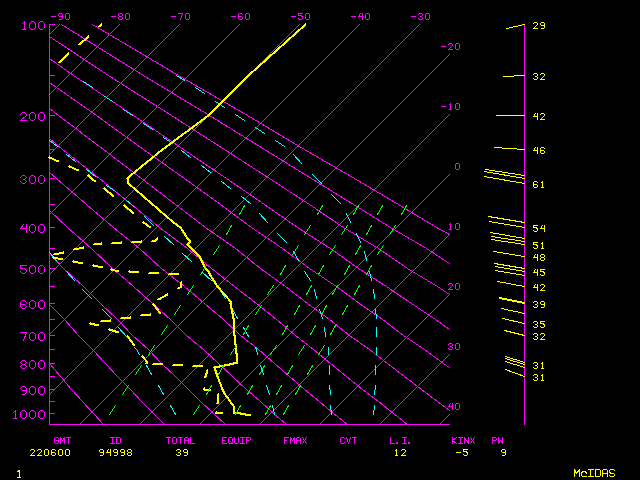Click the McIDAS label in bottom corner

click(593, 472)
